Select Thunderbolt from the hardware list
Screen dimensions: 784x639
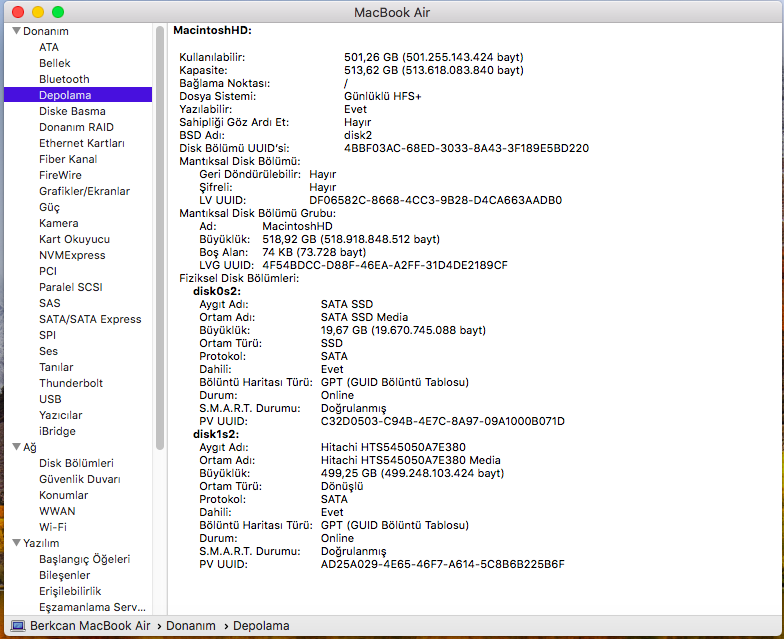(71, 383)
